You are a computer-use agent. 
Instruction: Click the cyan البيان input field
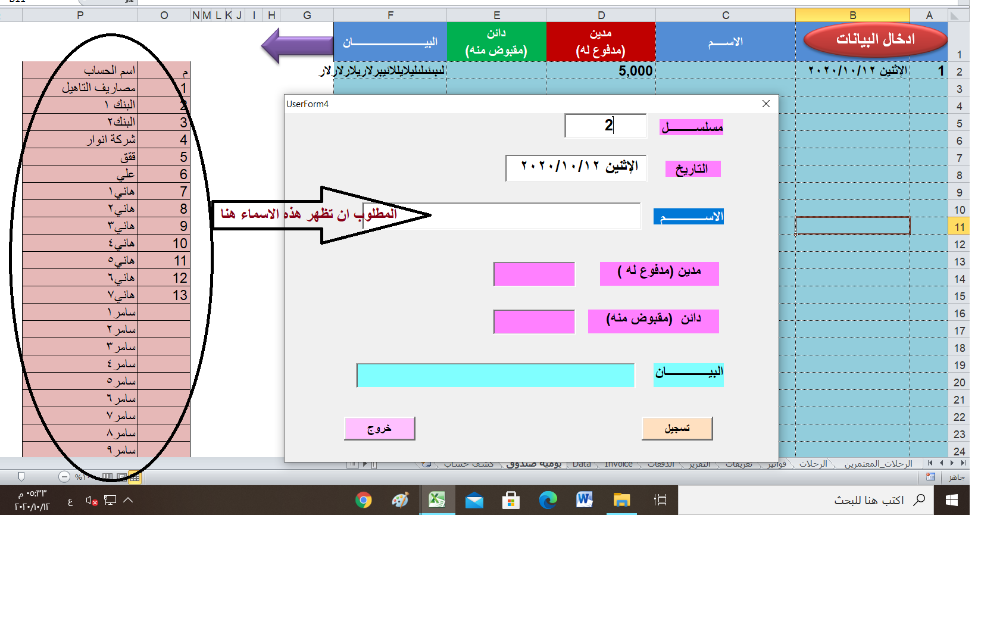click(496, 375)
